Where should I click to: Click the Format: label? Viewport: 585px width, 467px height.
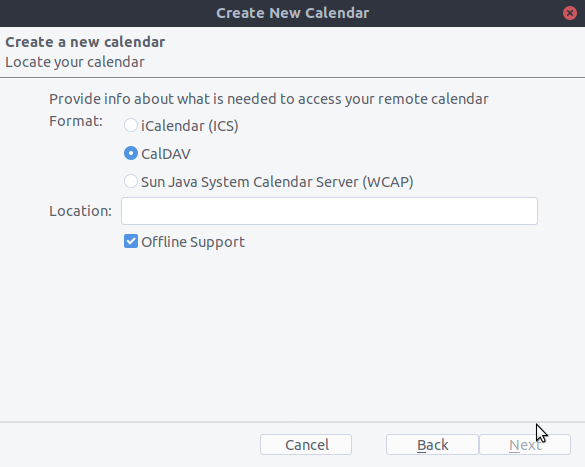[76, 121]
